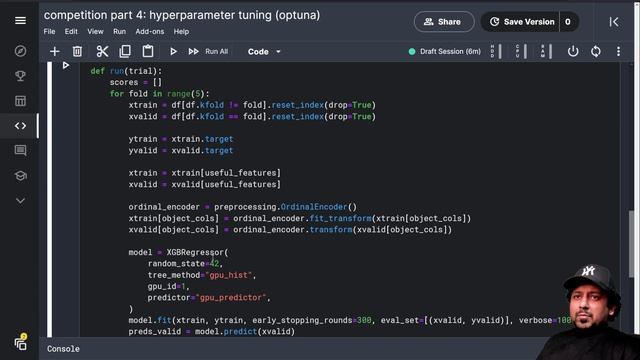Expand more sidebar items chevron

pos(20,200)
